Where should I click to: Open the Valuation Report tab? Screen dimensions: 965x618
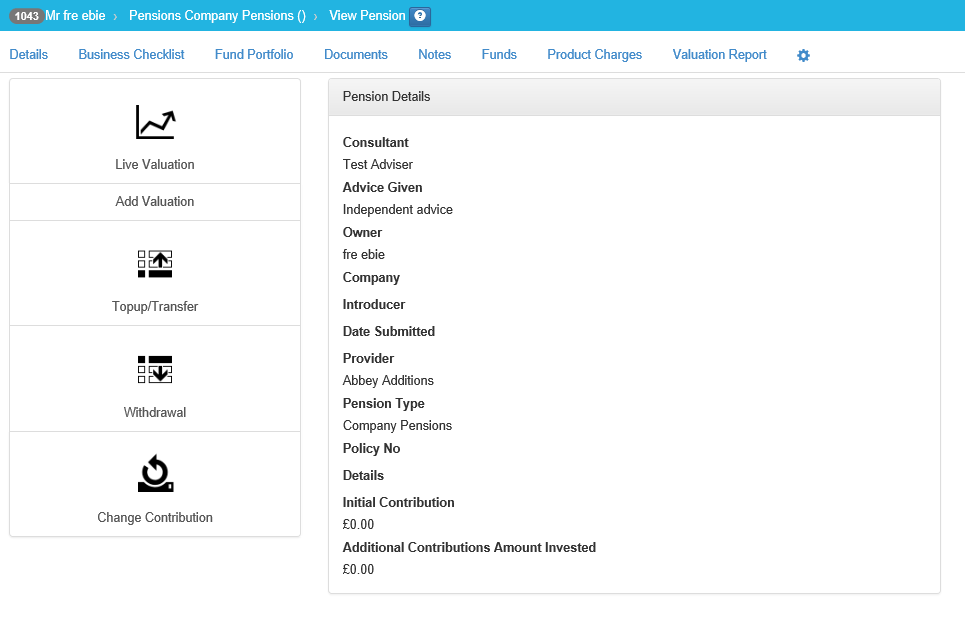(x=719, y=55)
